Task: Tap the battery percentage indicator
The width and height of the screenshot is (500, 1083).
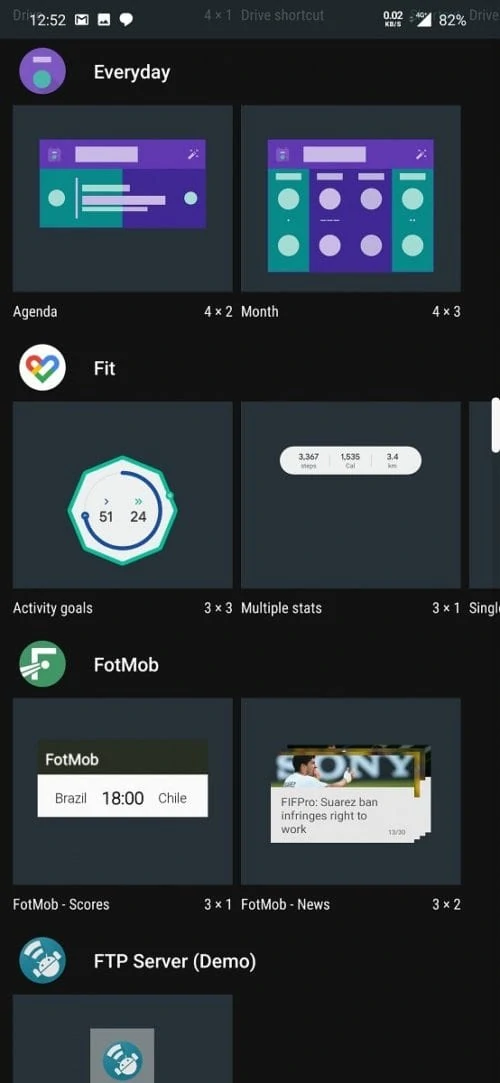Action: [452, 20]
